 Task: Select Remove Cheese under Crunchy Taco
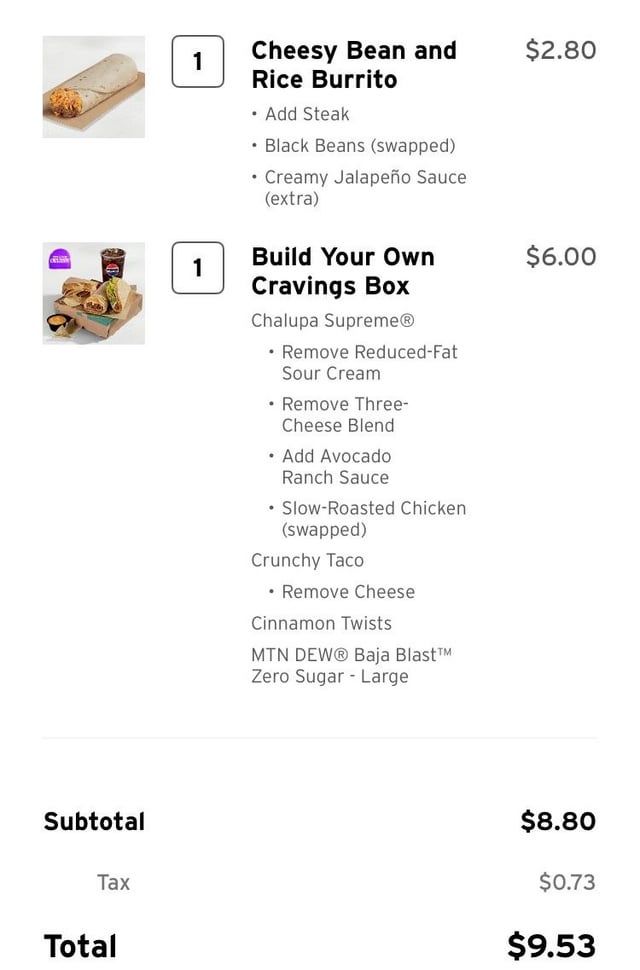(x=347, y=592)
